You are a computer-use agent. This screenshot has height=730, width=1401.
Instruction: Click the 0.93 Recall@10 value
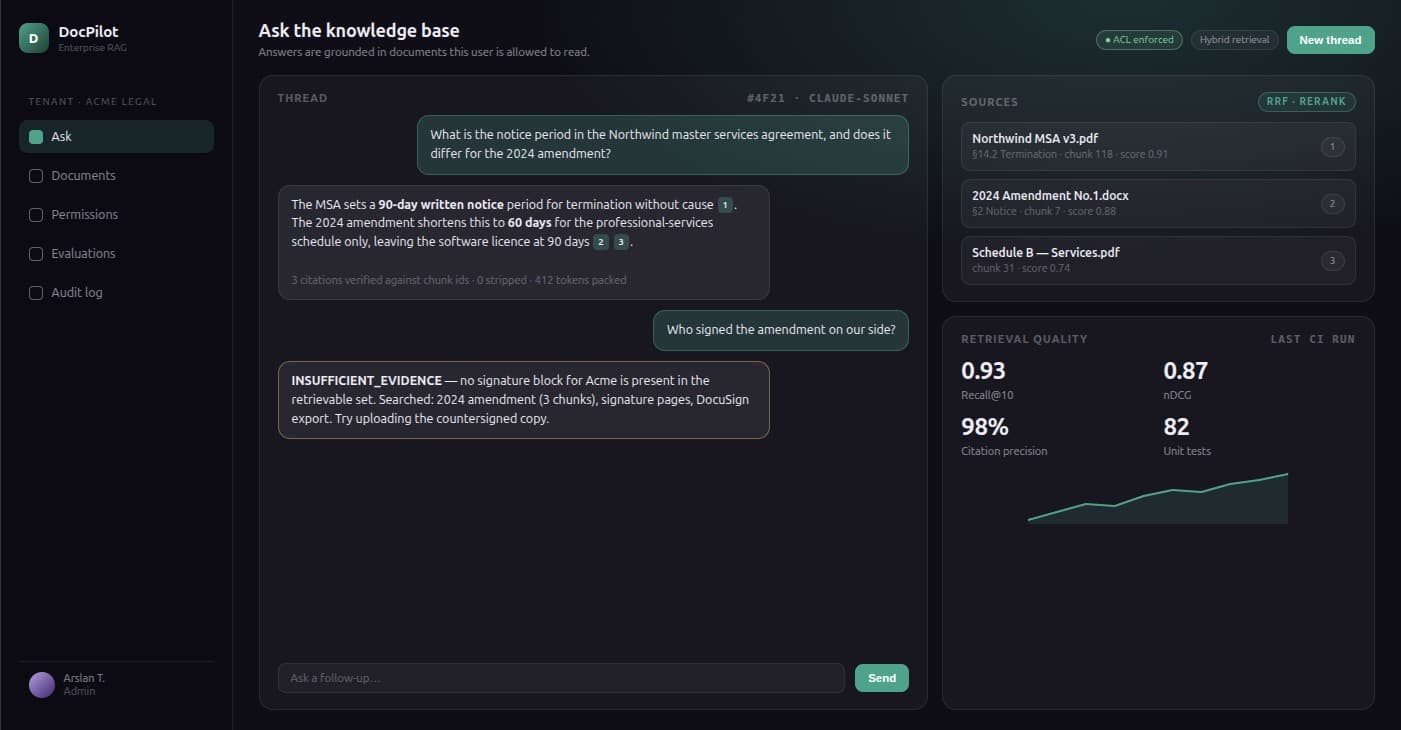click(983, 371)
